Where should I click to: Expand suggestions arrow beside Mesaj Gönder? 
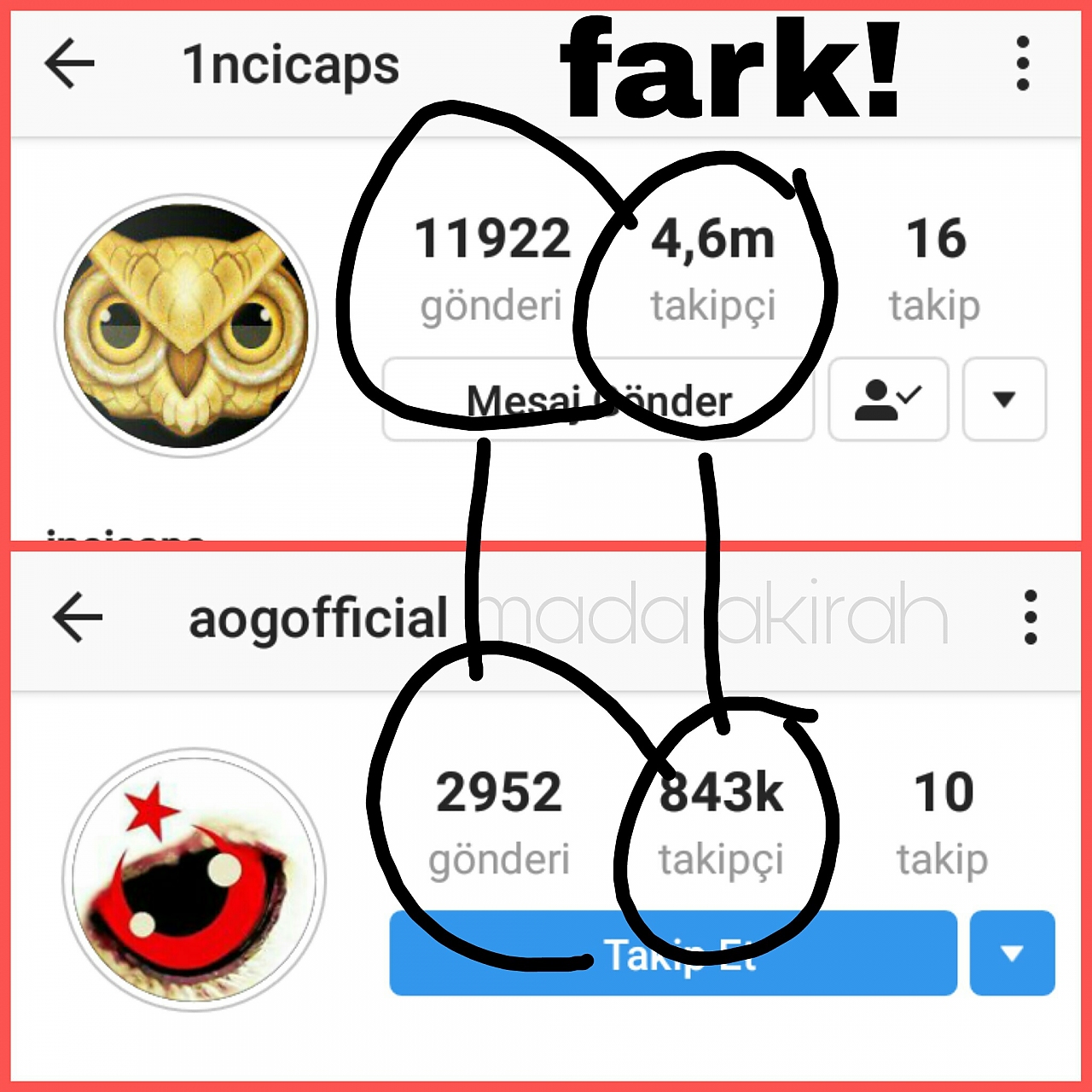point(1004,399)
